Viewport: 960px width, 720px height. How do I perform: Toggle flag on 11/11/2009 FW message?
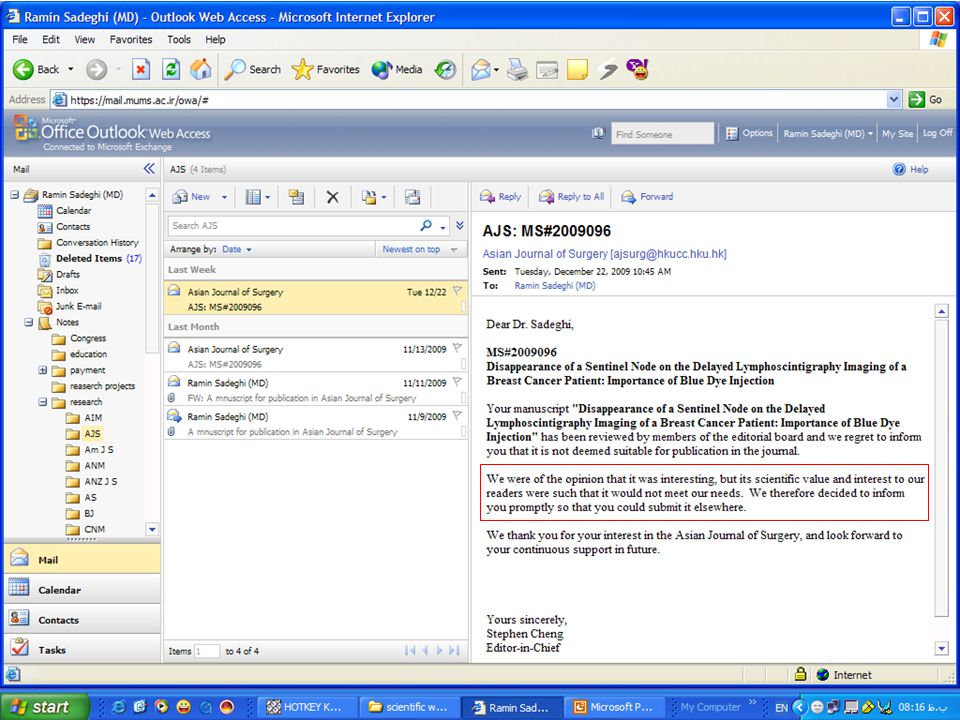coord(457,381)
